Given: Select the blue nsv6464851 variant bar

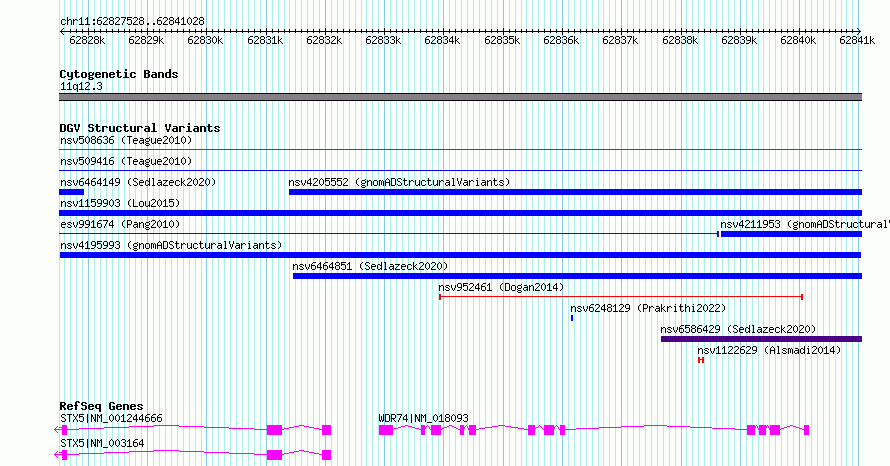Looking at the screenshot, I should click(x=577, y=276).
